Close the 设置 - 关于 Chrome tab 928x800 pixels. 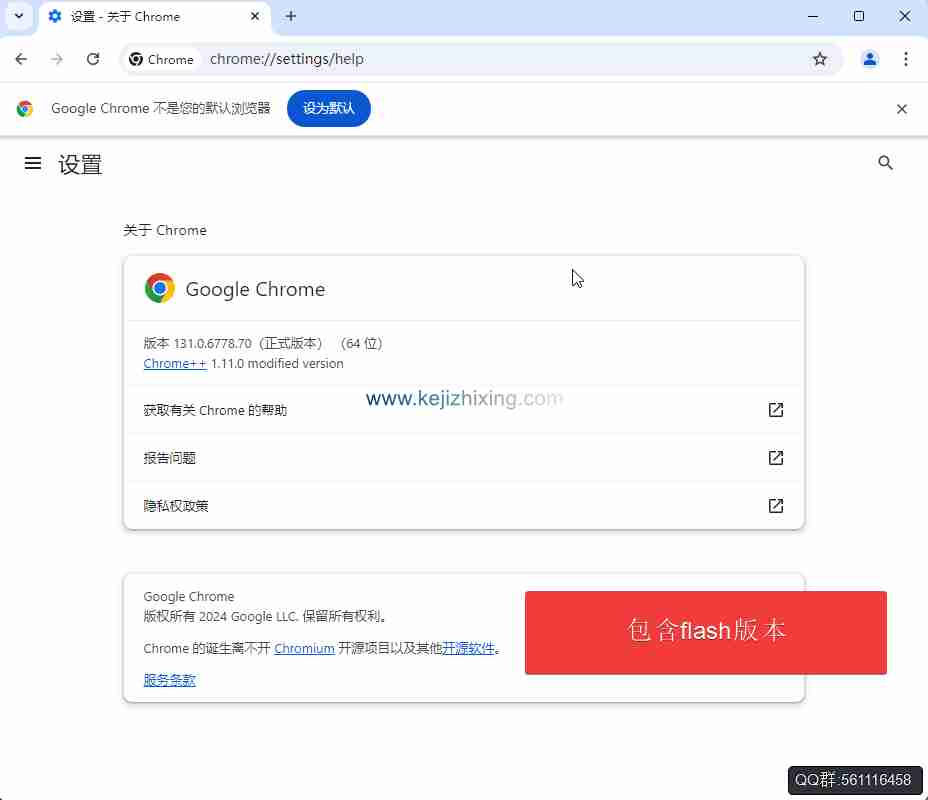254,16
